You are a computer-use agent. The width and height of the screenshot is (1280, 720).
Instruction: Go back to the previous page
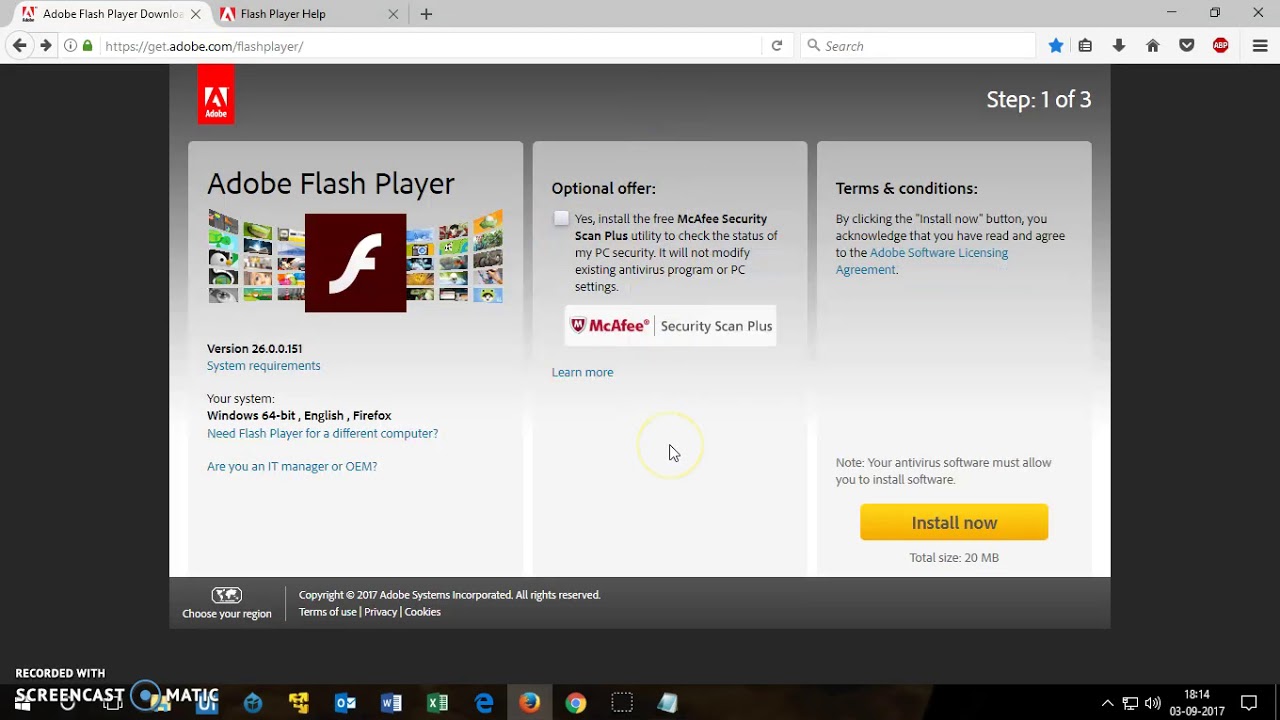tap(20, 46)
